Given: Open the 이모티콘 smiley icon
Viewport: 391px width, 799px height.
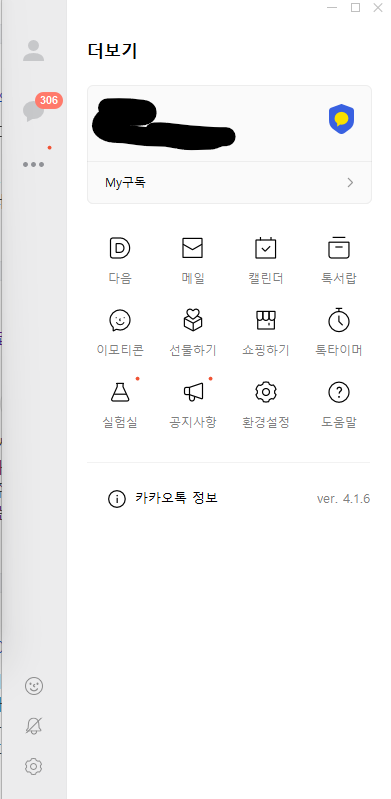Looking at the screenshot, I should click(120, 321).
